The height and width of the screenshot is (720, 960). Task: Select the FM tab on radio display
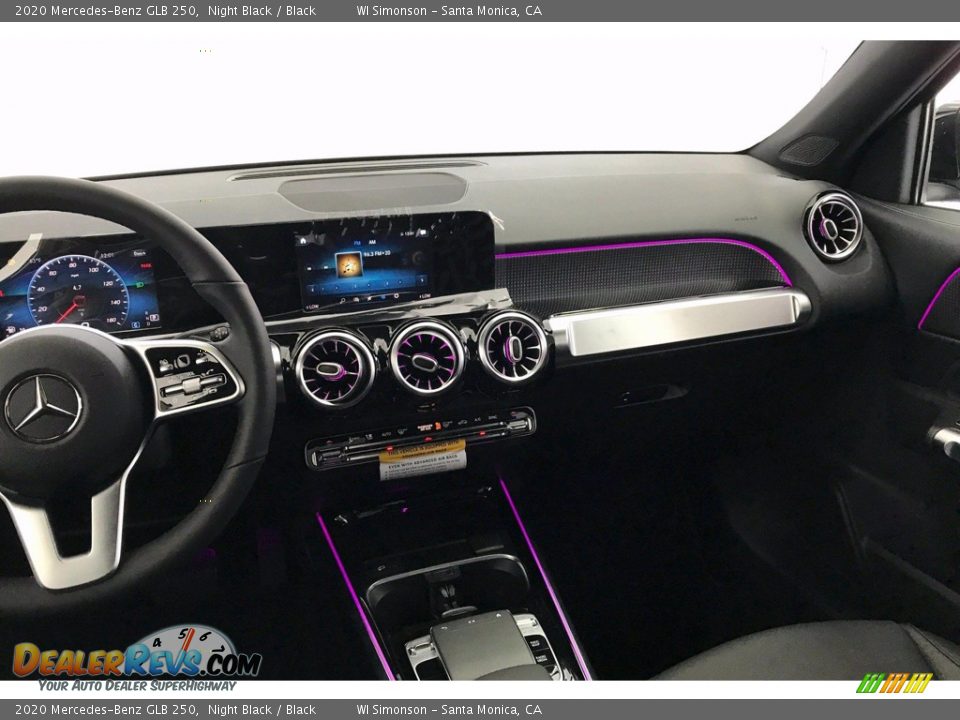tap(357, 242)
